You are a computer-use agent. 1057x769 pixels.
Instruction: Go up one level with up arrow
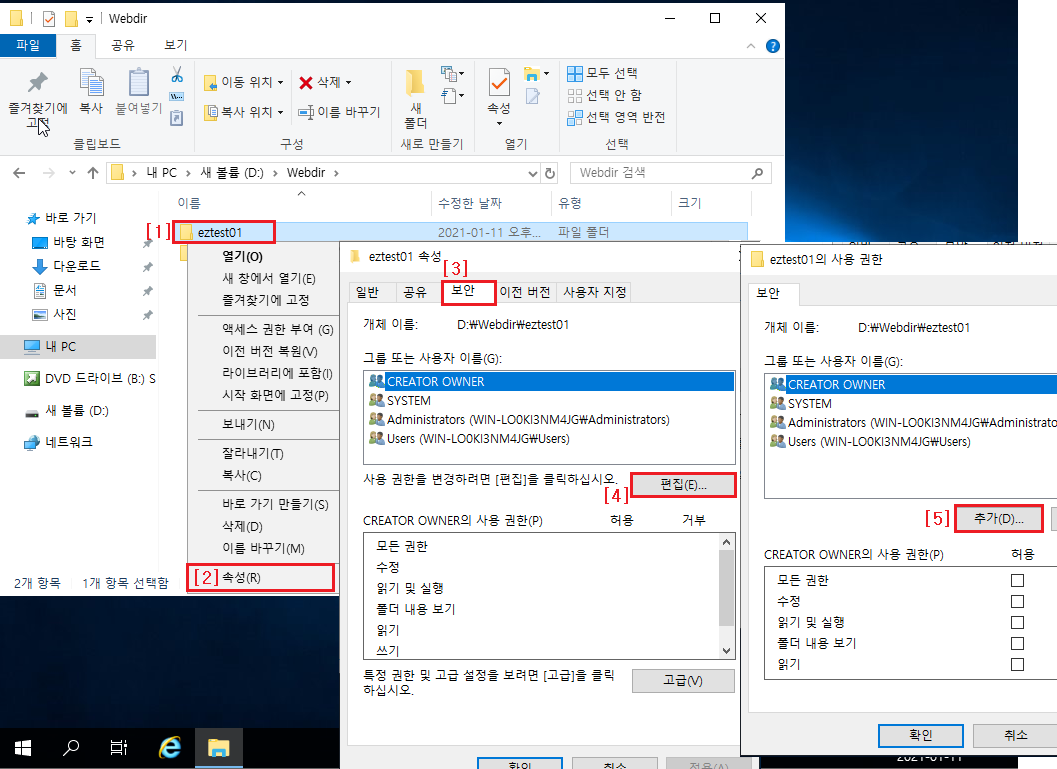pyautogui.click(x=93, y=173)
